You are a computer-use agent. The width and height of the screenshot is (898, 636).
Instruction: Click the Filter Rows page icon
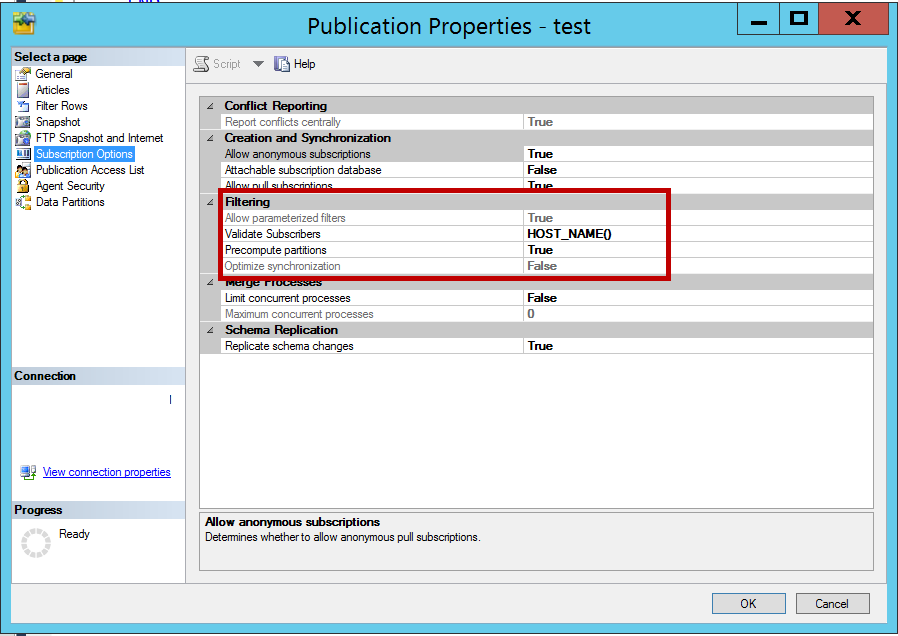(x=23, y=106)
